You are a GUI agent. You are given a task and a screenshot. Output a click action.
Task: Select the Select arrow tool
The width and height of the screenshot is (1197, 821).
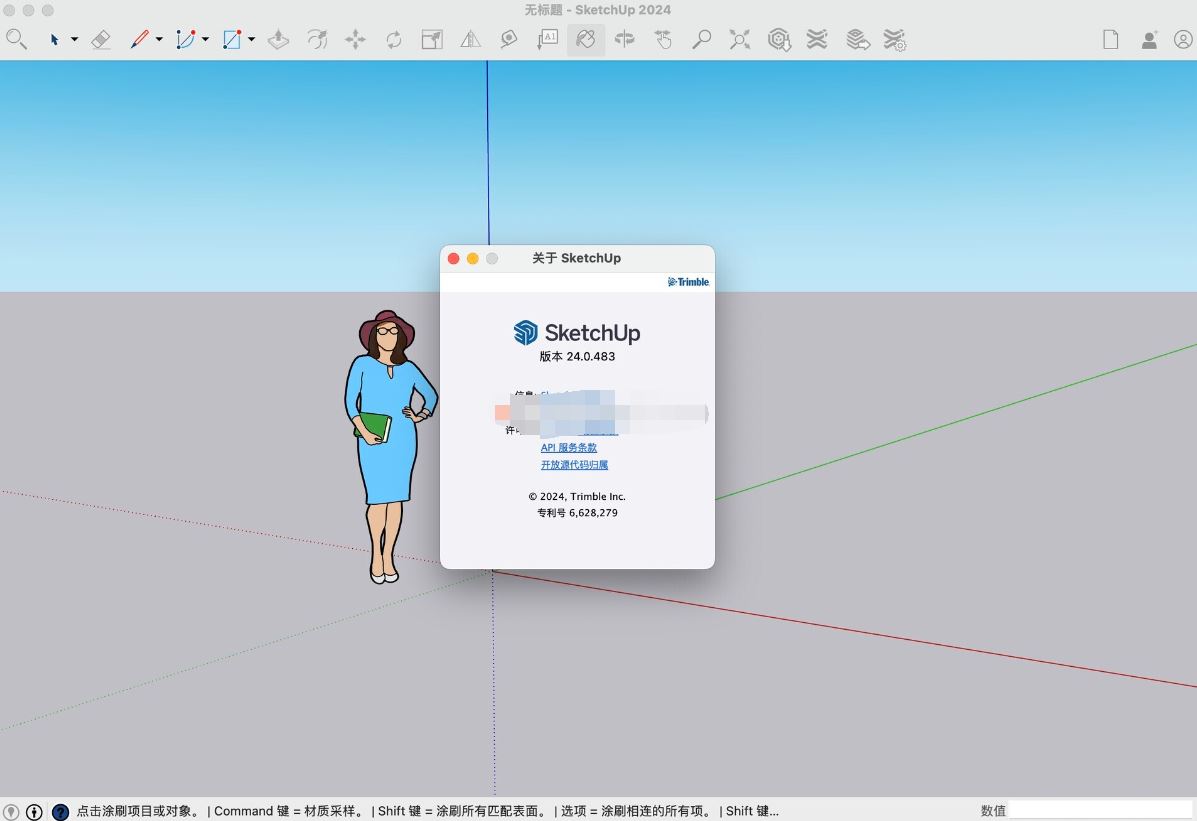[x=54, y=39]
